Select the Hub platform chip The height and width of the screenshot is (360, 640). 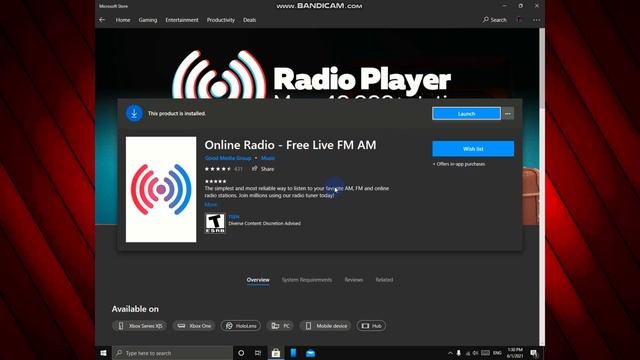click(x=371, y=326)
